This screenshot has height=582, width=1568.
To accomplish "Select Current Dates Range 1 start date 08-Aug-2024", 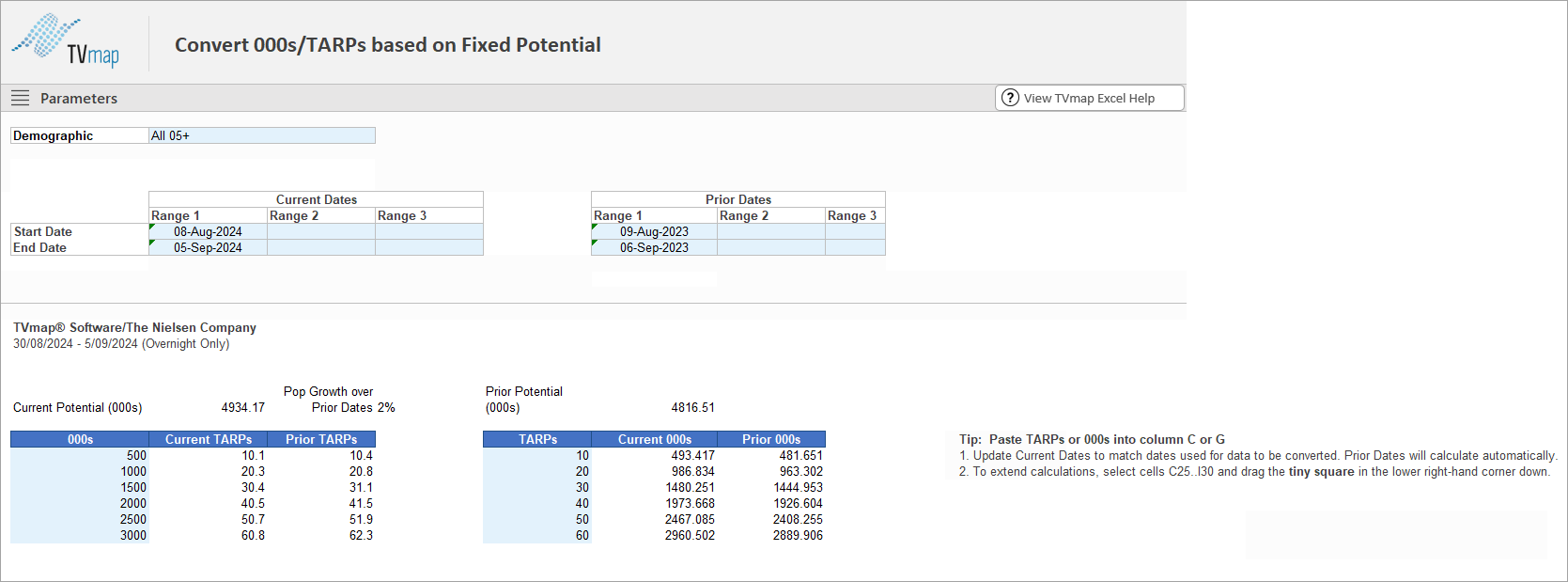I will [208, 231].
